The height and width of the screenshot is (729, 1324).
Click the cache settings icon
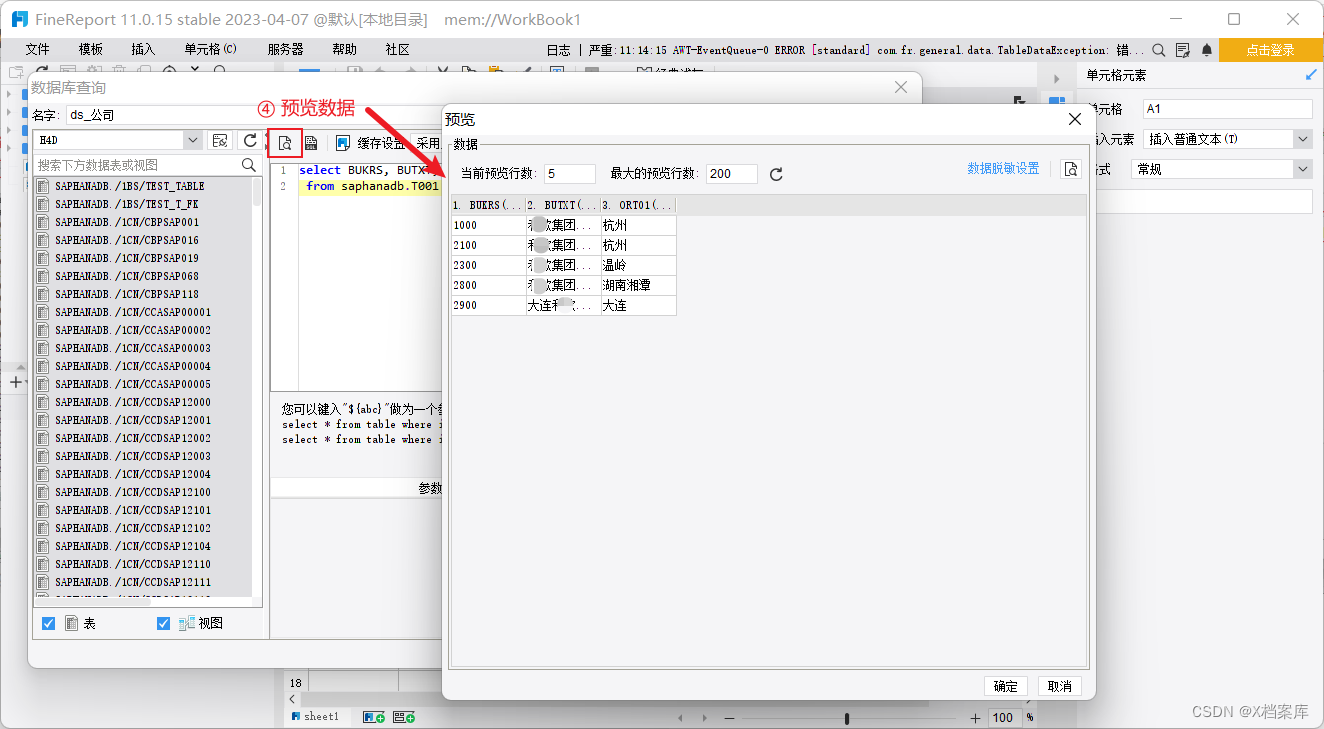(343, 142)
